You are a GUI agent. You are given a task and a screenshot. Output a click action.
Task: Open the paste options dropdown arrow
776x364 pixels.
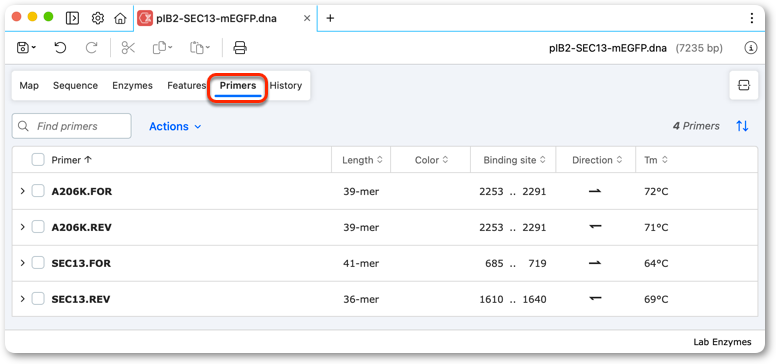(208, 48)
